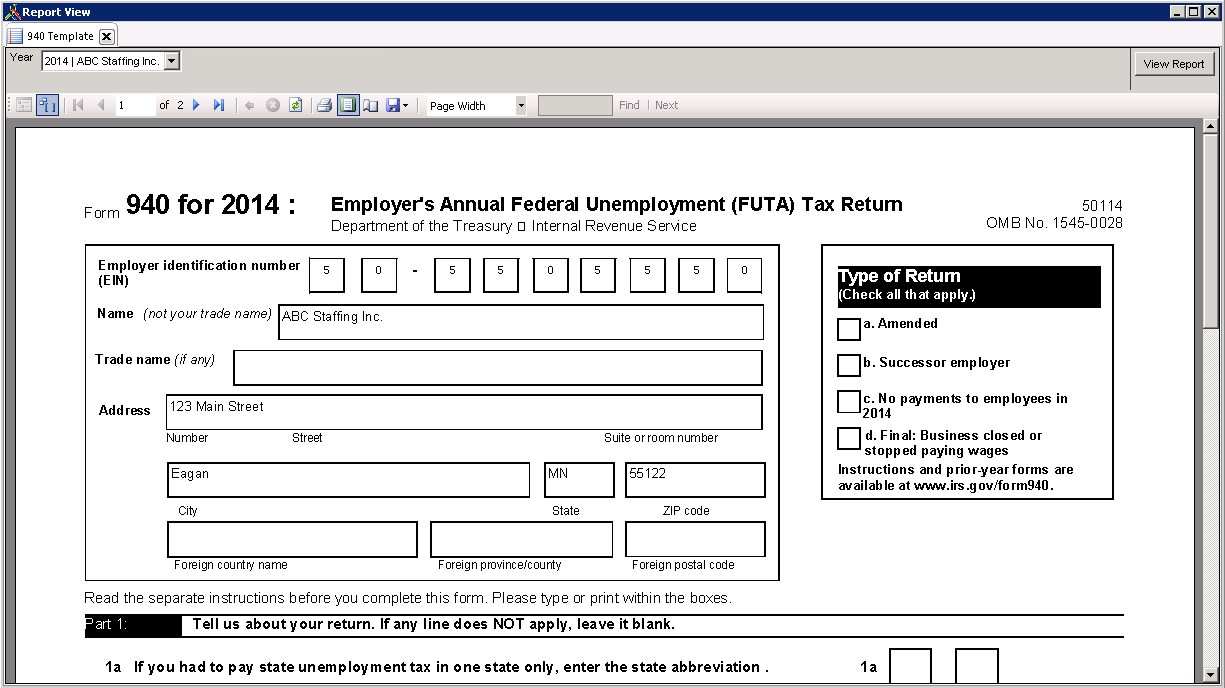Go to next page arrow
This screenshot has width=1225, height=688.
click(196, 105)
